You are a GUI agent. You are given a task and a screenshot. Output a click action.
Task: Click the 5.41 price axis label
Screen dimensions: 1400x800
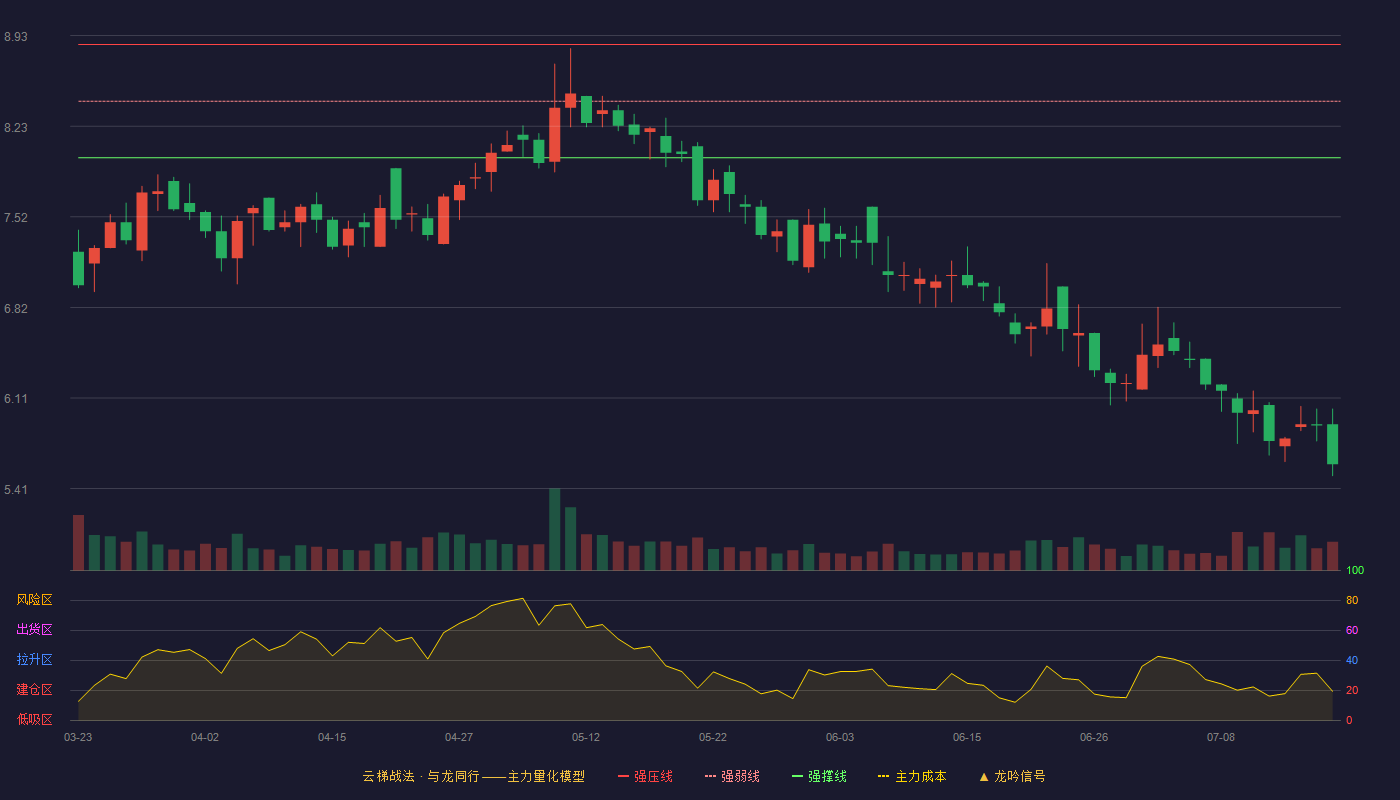(16, 490)
